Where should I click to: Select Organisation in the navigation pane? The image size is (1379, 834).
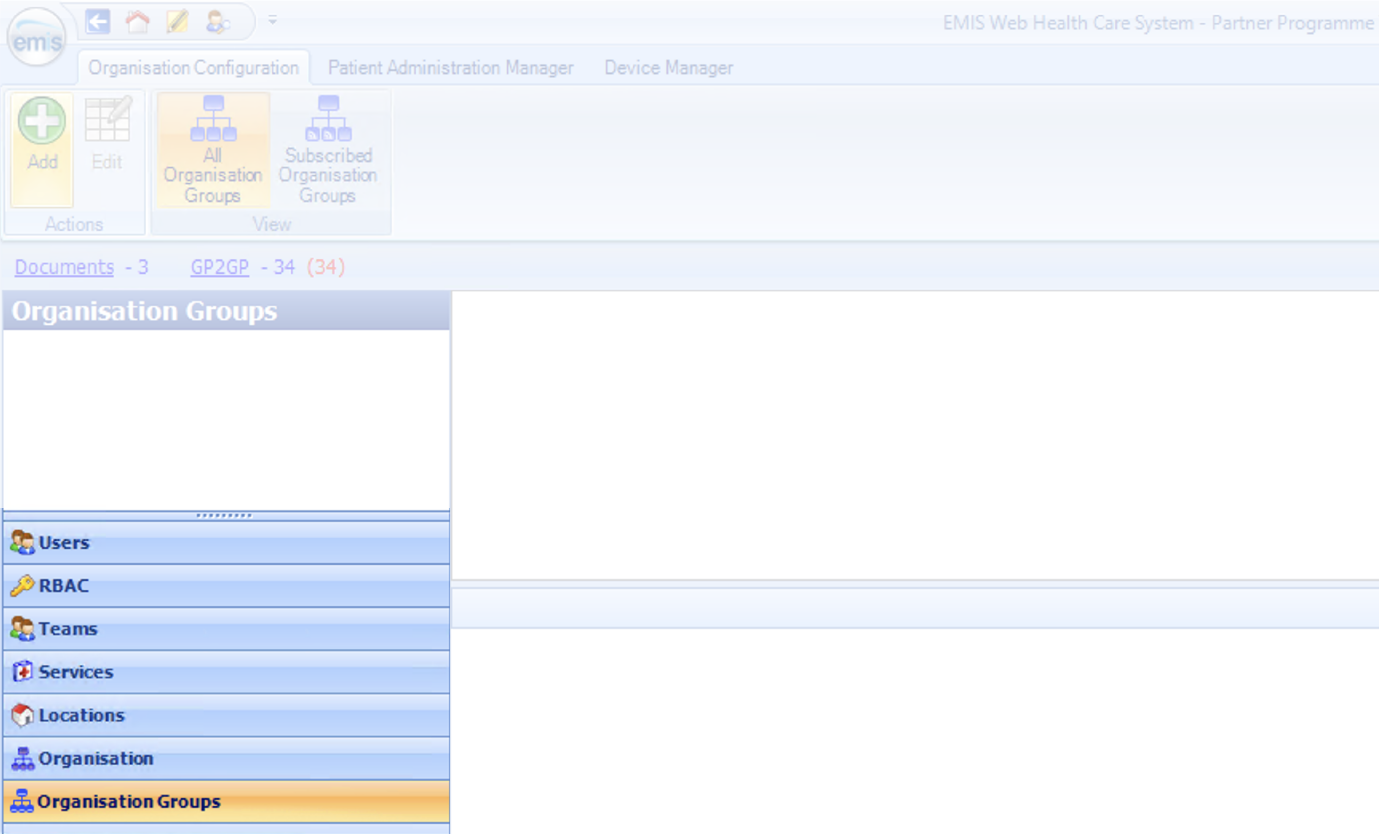226,758
